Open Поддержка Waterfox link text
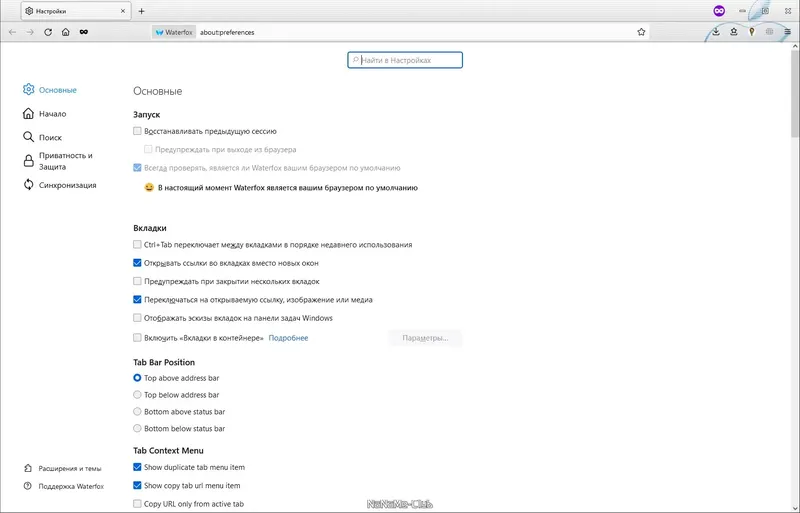 (71, 486)
